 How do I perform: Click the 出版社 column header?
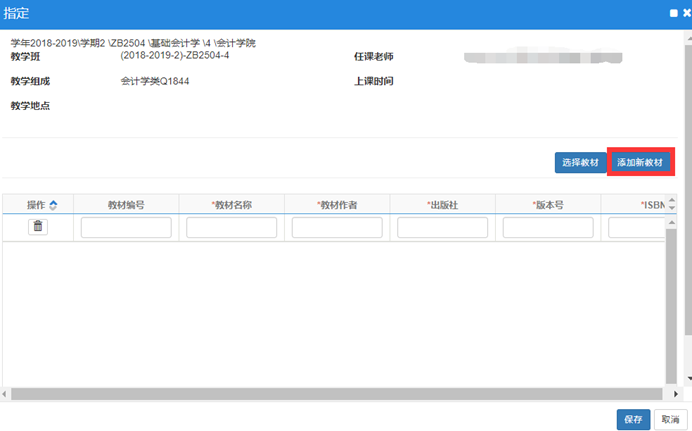[443, 205]
